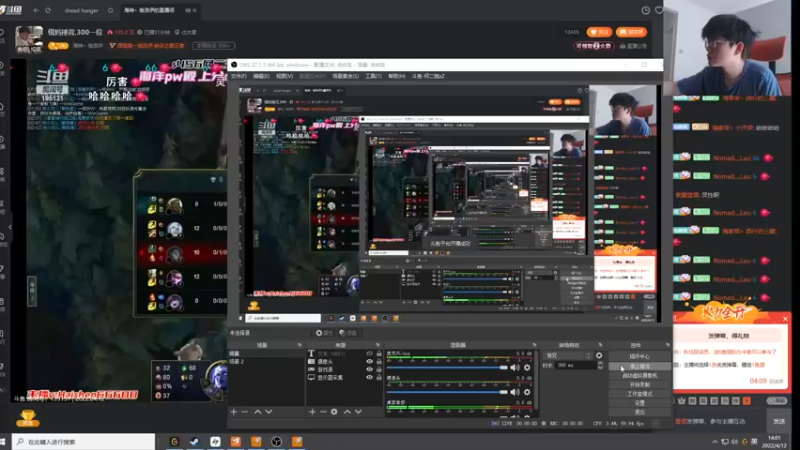The image size is (800, 450).
Task: Open first mixer channel settings gear
Action: pos(527,367)
